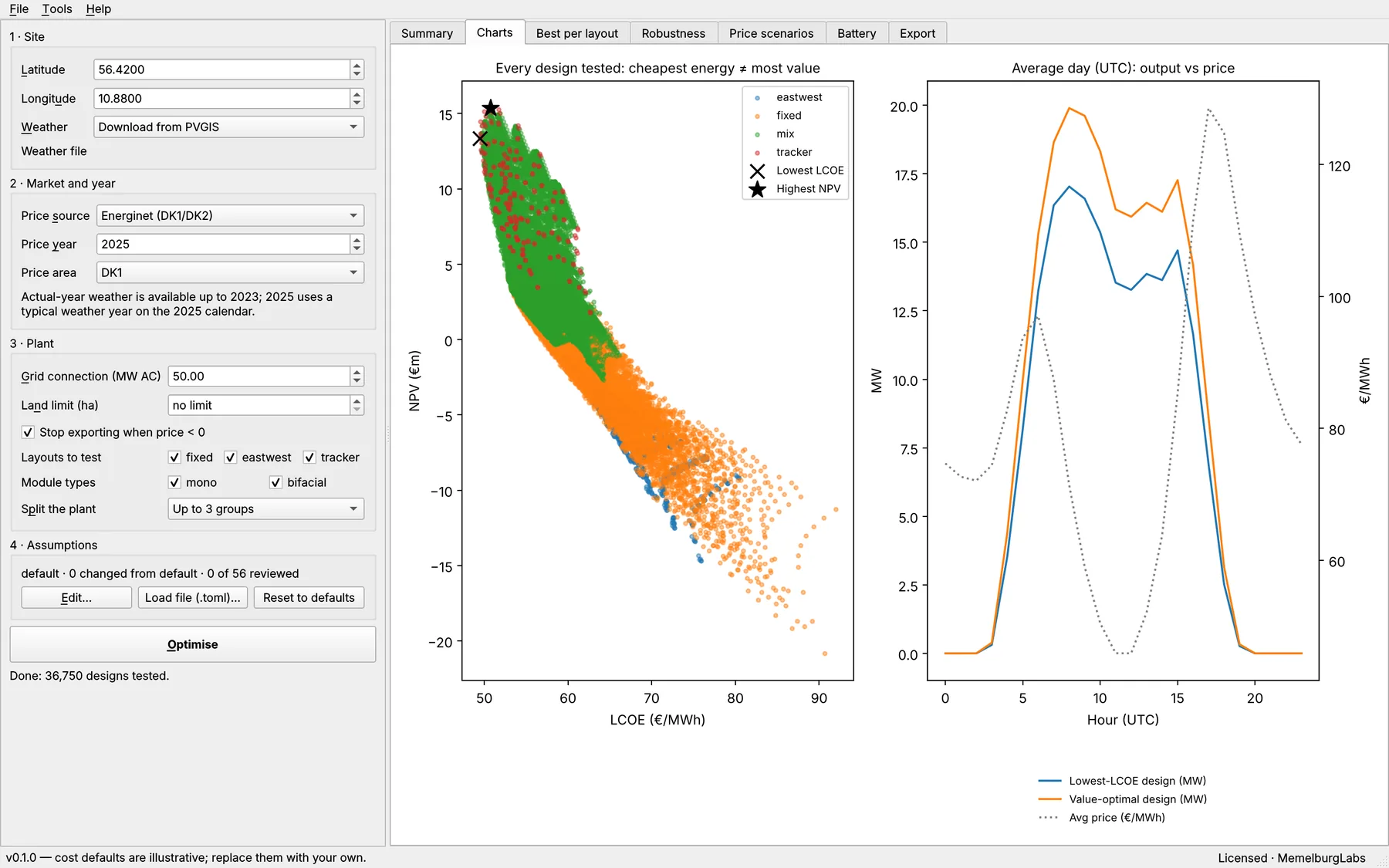Open the Weather source dropdown
The width and height of the screenshot is (1389, 868).
click(x=228, y=127)
